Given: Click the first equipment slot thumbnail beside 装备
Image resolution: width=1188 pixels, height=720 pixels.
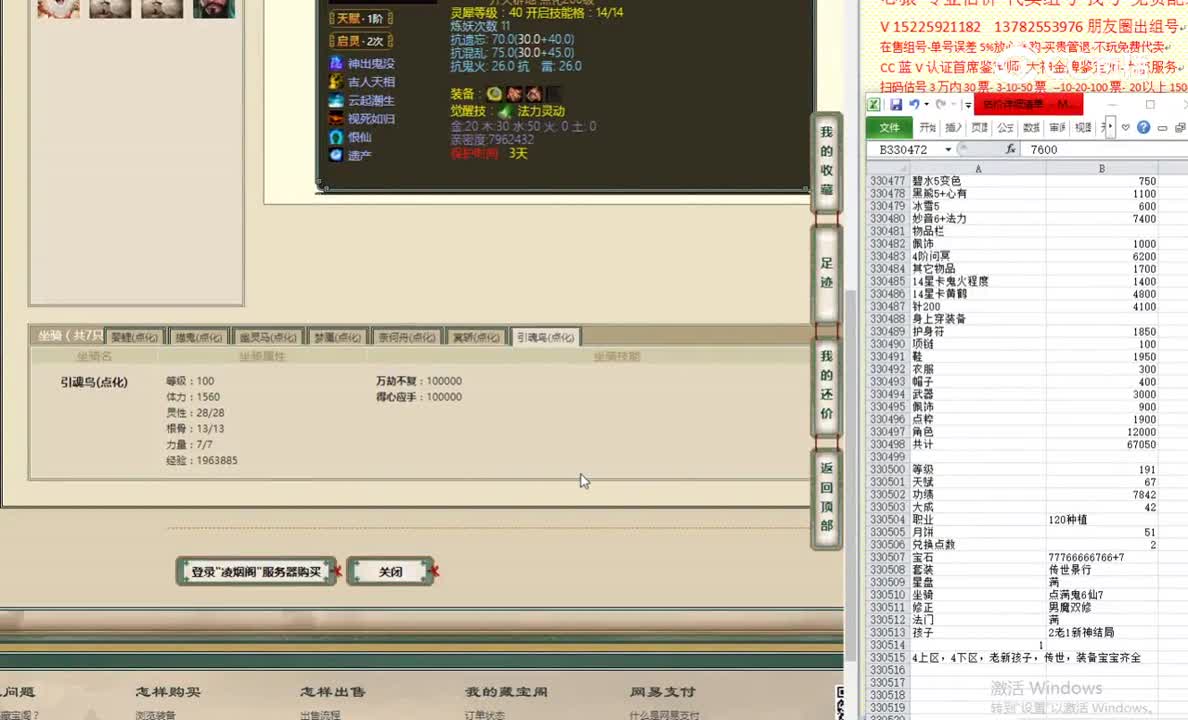Looking at the screenshot, I should (x=494, y=92).
